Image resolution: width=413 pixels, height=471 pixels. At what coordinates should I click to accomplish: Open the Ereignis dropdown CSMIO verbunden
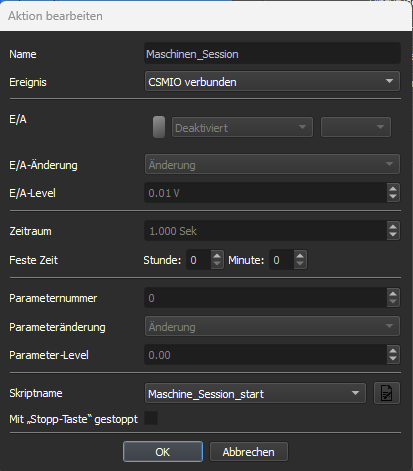click(x=272, y=81)
